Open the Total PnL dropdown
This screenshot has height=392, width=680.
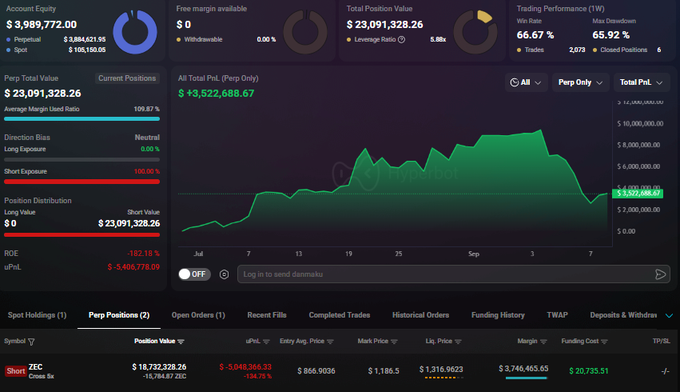point(641,82)
